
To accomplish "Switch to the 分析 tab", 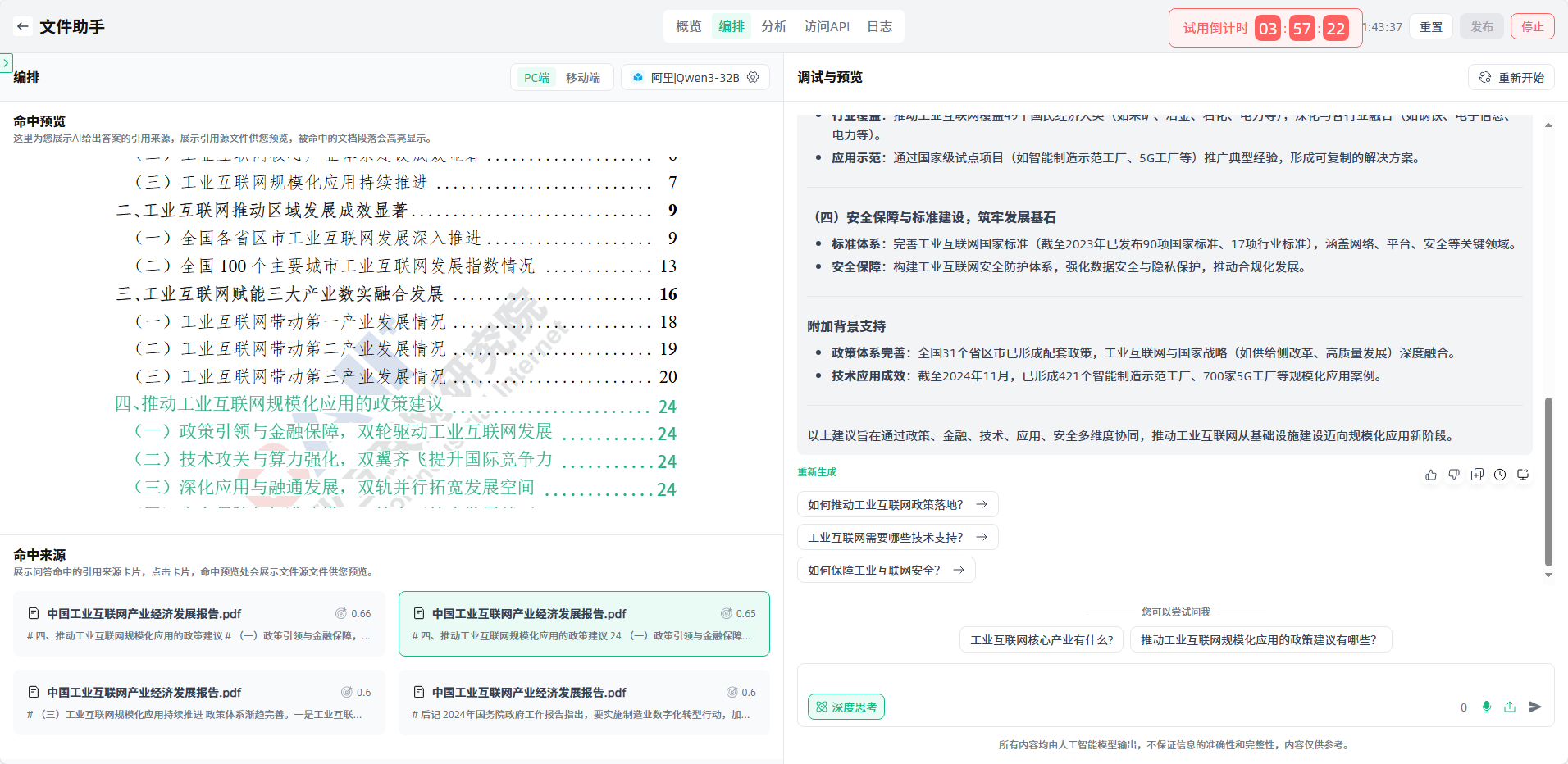I will [x=773, y=26].
